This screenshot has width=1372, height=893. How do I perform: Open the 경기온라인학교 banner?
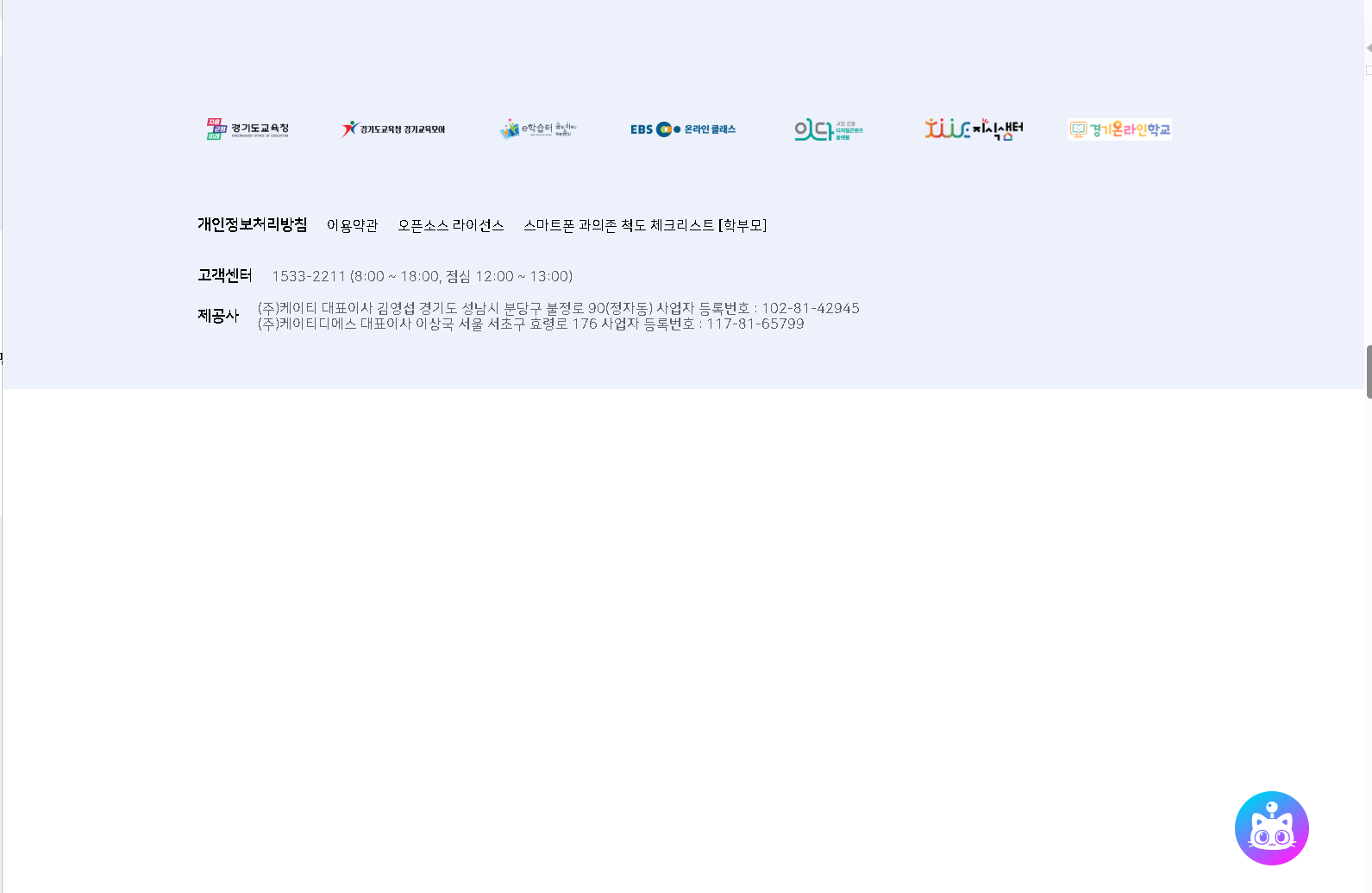click(1119, 129)
